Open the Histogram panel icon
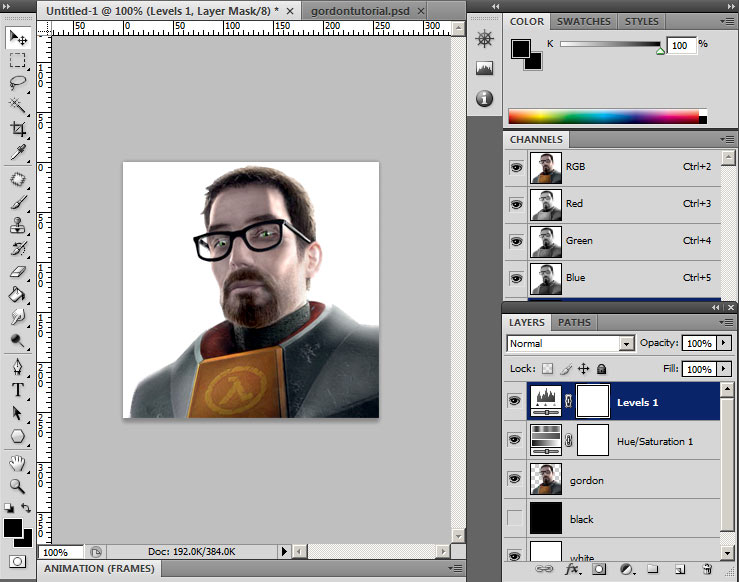Screen dimensions: 739x582 coord(484,68)
